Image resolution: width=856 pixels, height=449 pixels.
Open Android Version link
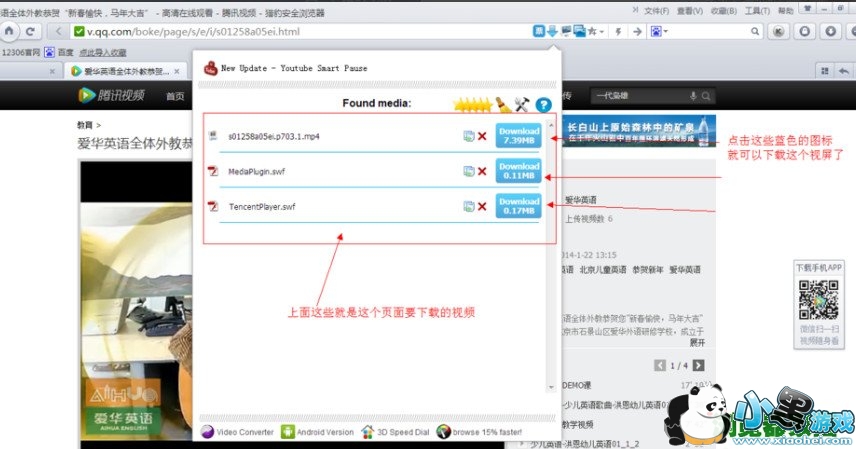coord(317,432)
